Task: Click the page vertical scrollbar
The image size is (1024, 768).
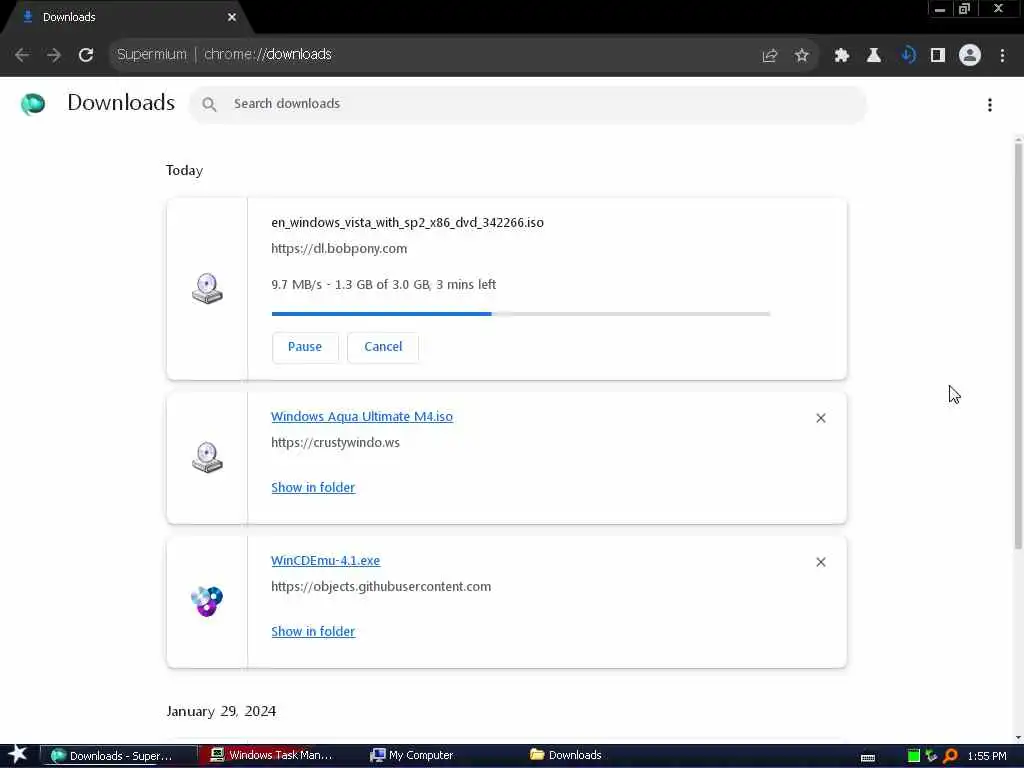Action: click(x=1018, y=346)
